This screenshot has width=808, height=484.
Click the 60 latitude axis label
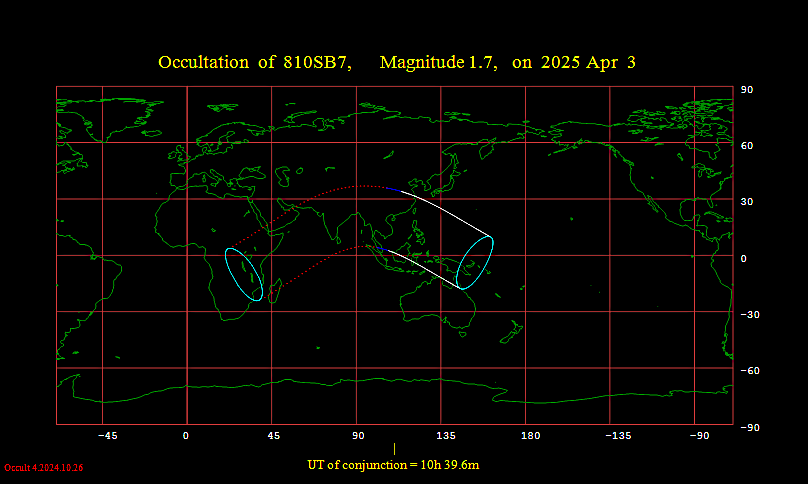tap(745, 146)
